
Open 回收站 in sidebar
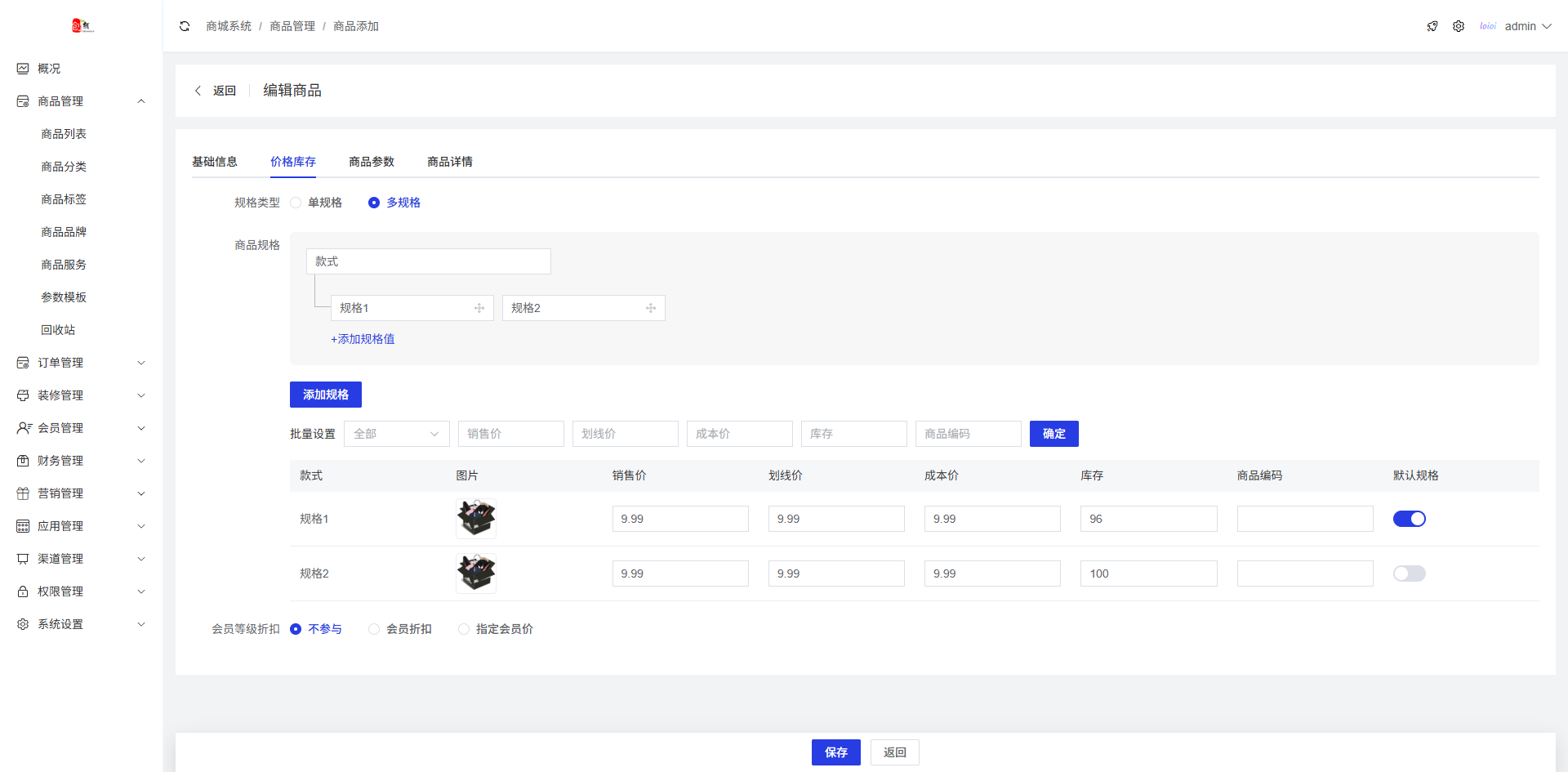point(58,330)
